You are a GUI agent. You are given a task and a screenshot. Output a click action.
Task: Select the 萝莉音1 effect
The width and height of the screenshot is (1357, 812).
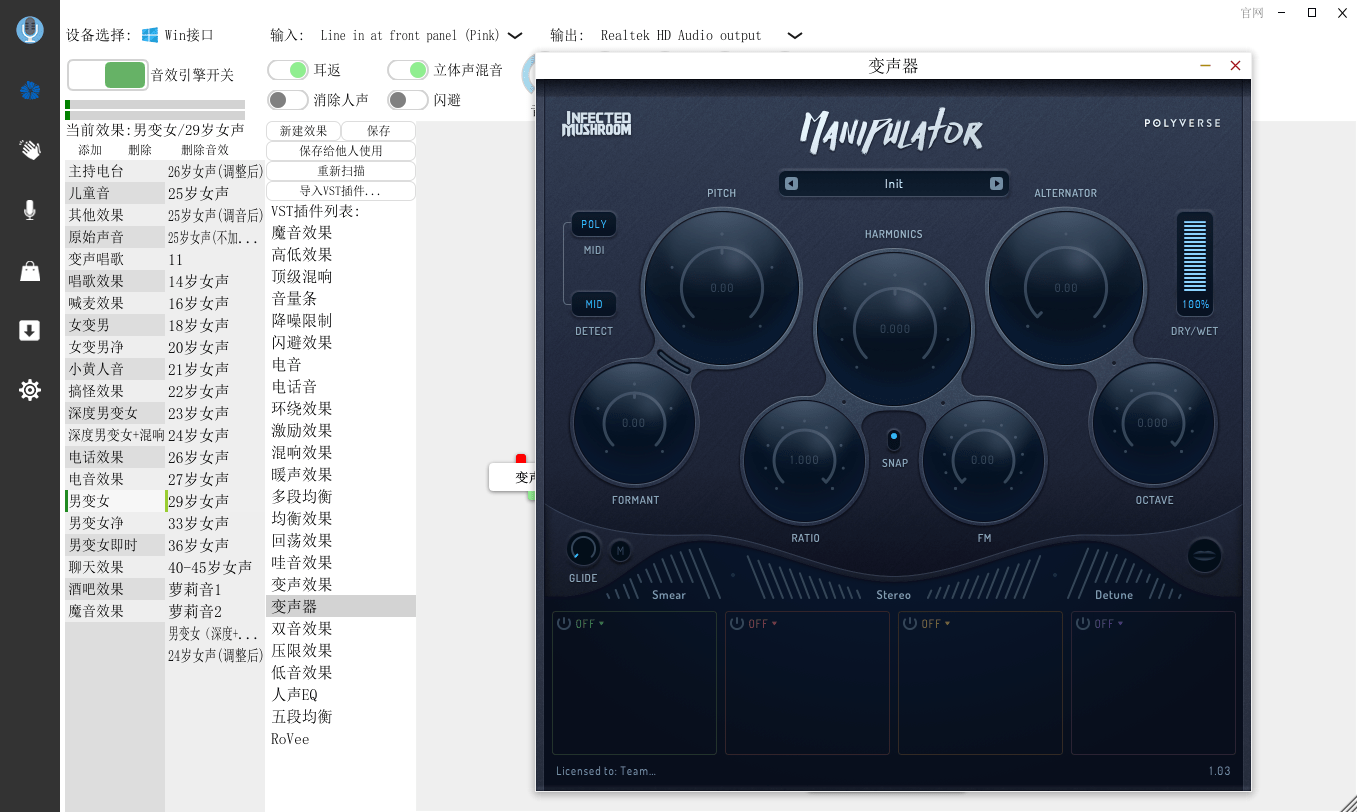(215, 589)
